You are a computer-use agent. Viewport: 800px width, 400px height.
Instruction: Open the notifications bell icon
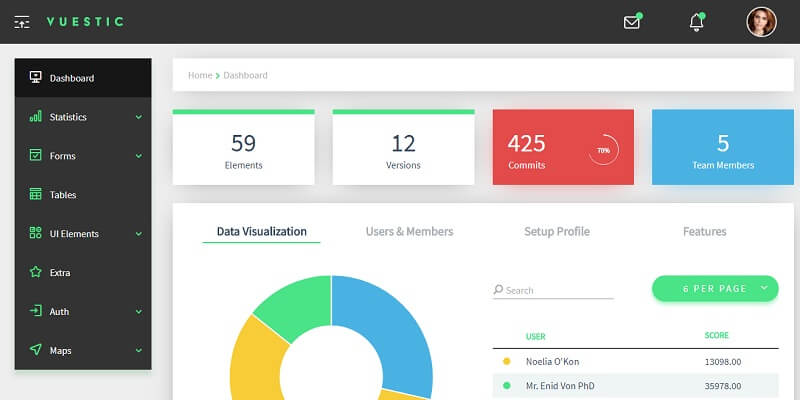pyautogui.click(x=696, y=22)
